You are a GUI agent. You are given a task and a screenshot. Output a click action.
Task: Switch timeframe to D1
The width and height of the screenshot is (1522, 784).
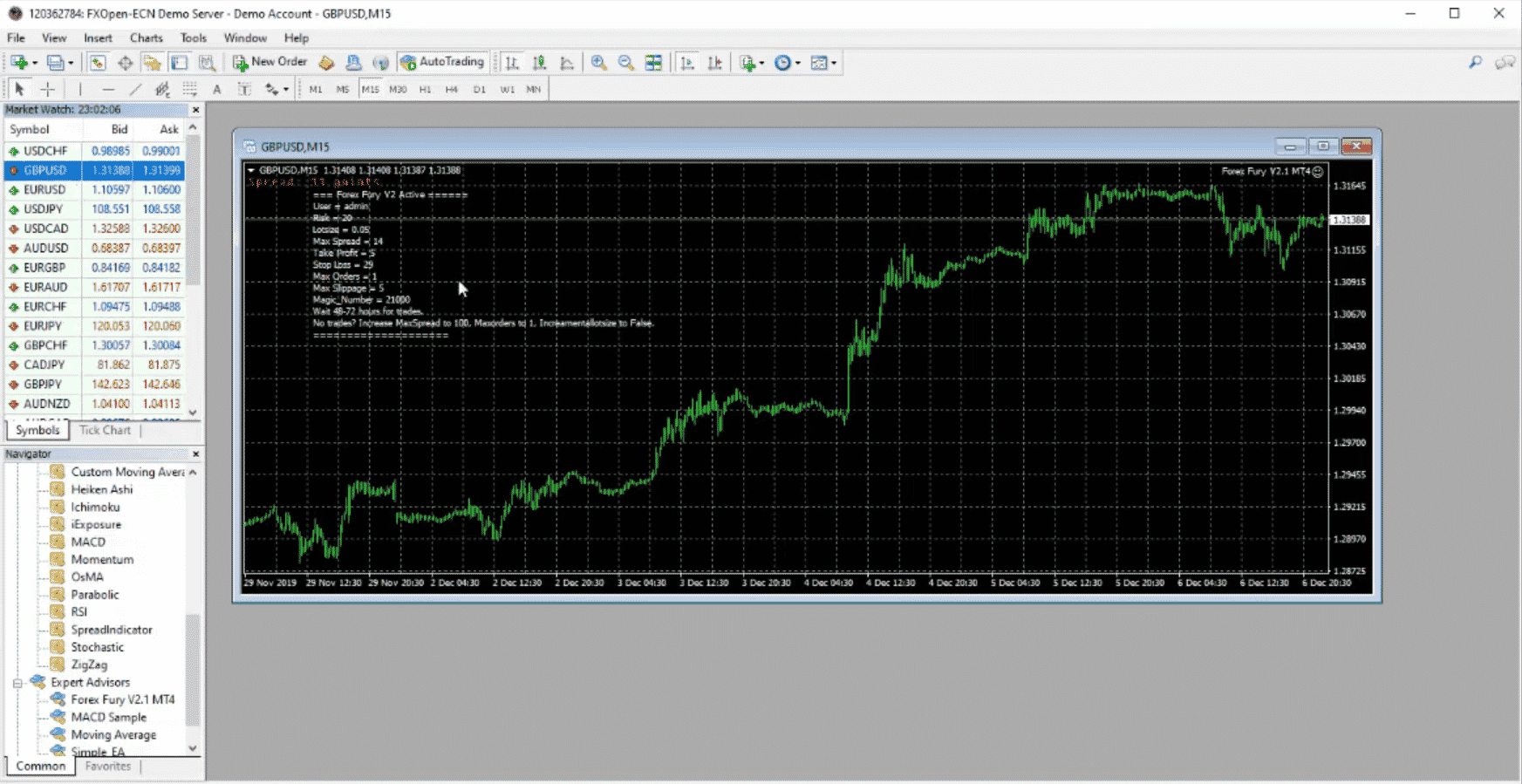coord(480,89)
